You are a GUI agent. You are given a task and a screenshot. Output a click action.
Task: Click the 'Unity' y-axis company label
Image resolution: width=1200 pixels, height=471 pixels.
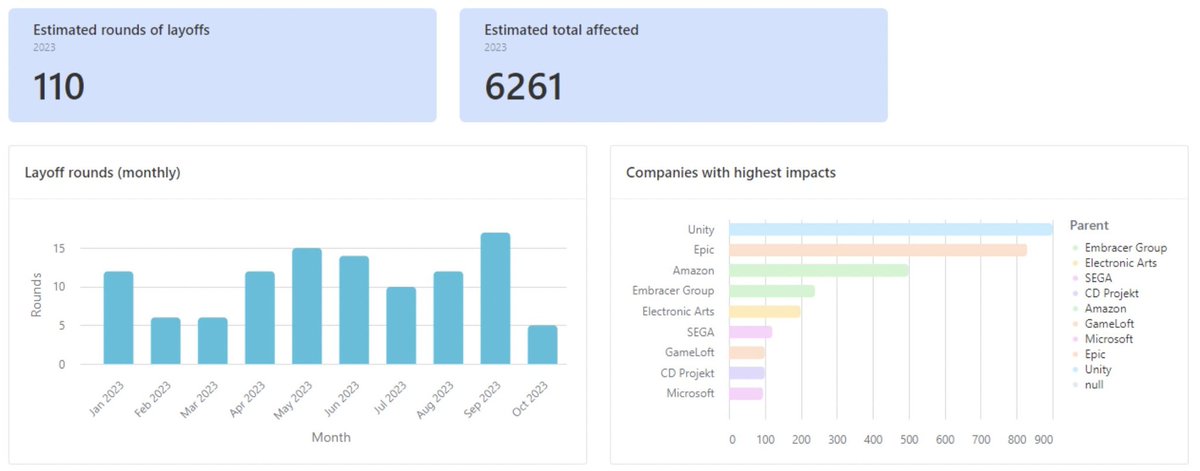coord(701,229)
